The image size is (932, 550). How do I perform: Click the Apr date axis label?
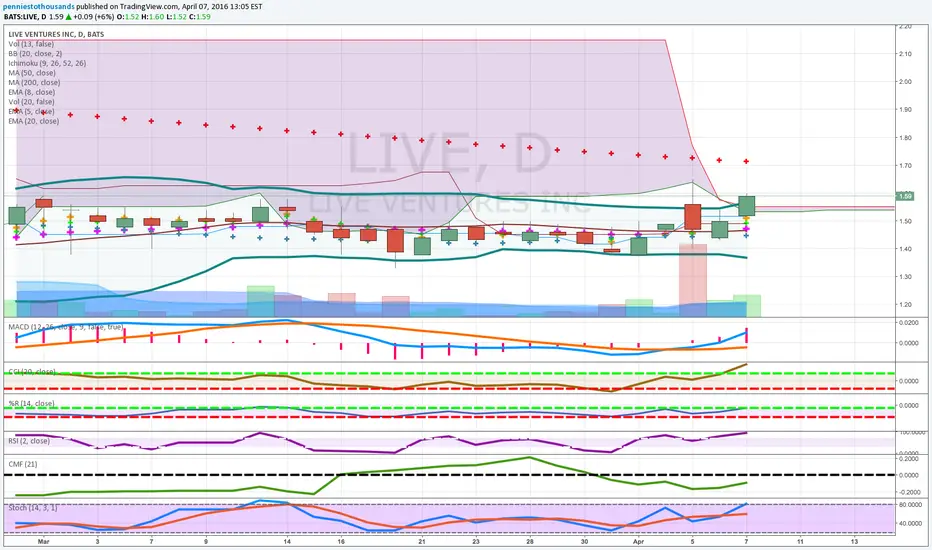638,542
